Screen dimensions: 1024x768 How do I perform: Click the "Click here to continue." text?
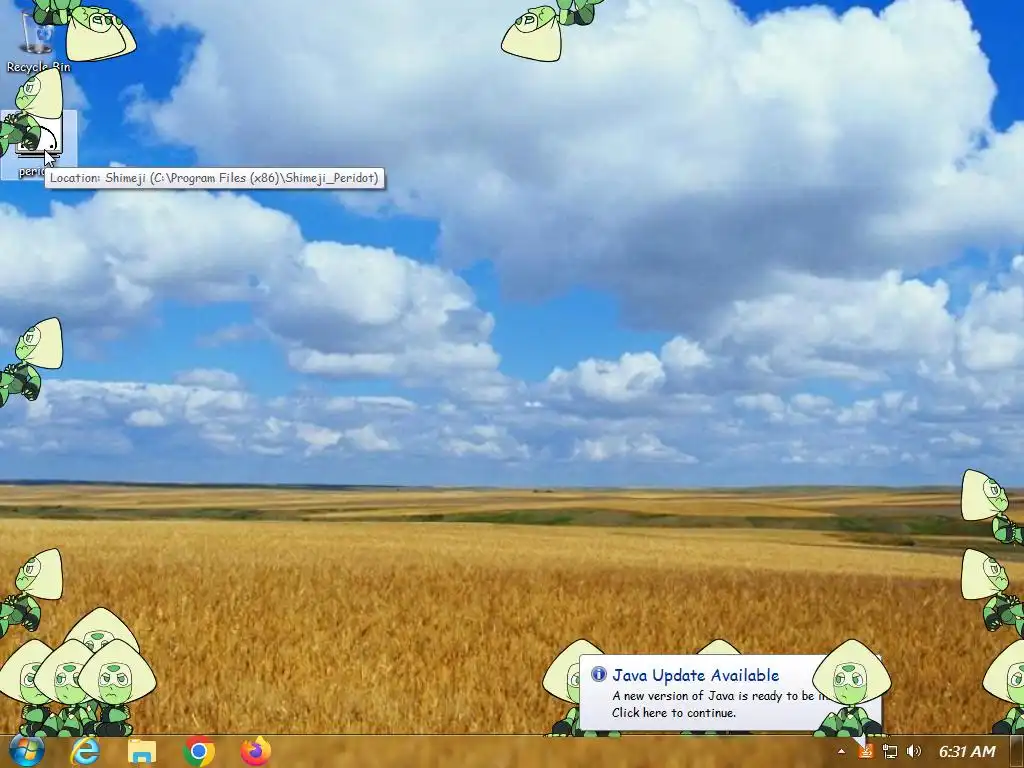click(674, 713)
